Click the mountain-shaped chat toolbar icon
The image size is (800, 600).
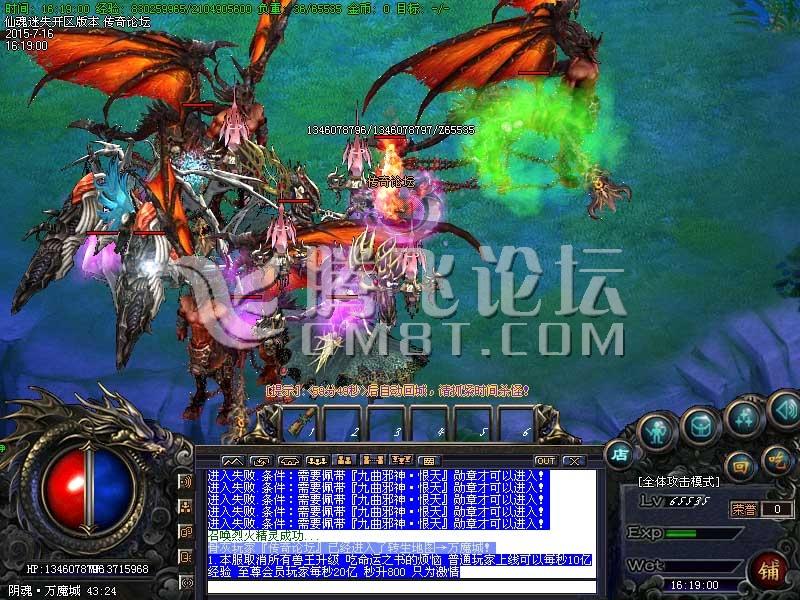[x=232, y=461]
